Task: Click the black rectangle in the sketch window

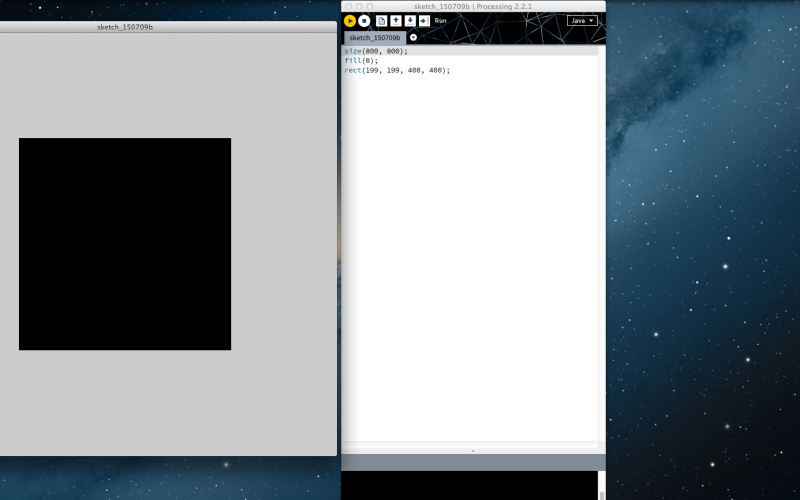Action: pos(125,244)
